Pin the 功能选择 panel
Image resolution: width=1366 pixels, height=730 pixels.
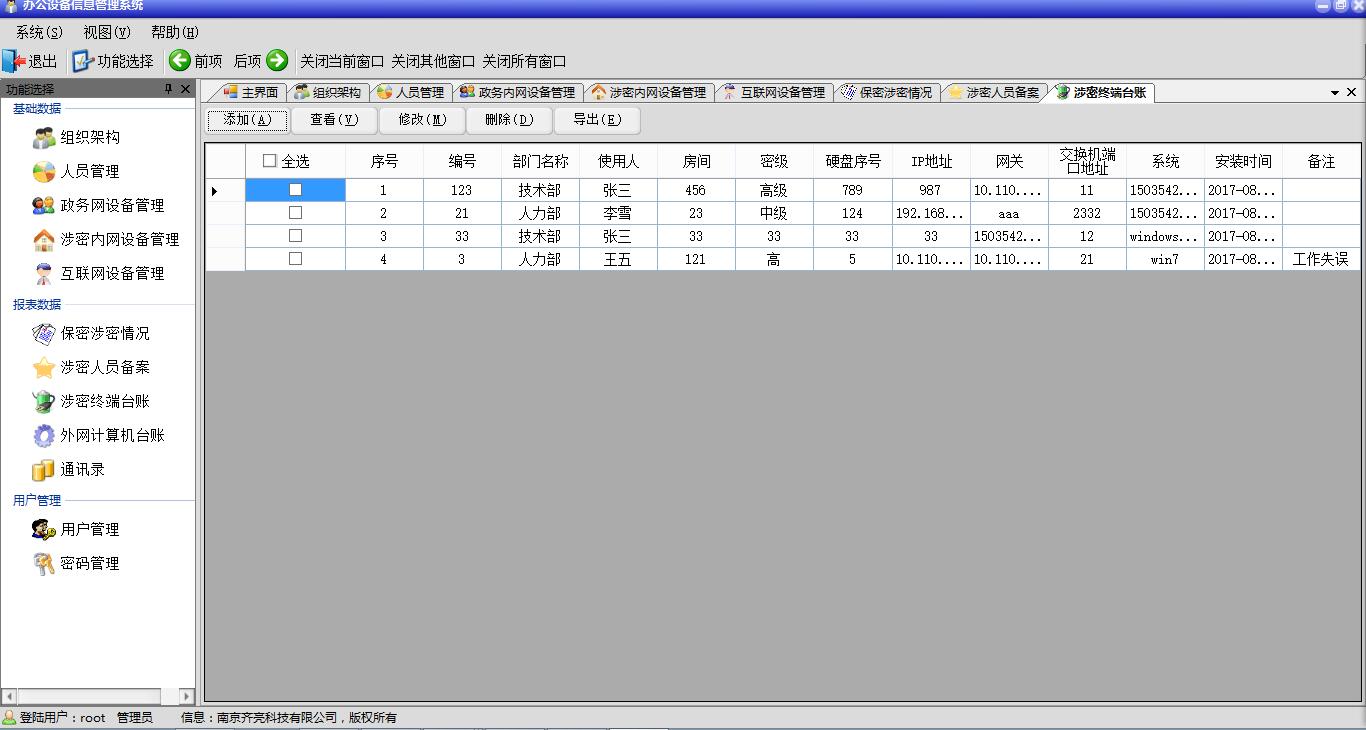[x=168, y=90]
